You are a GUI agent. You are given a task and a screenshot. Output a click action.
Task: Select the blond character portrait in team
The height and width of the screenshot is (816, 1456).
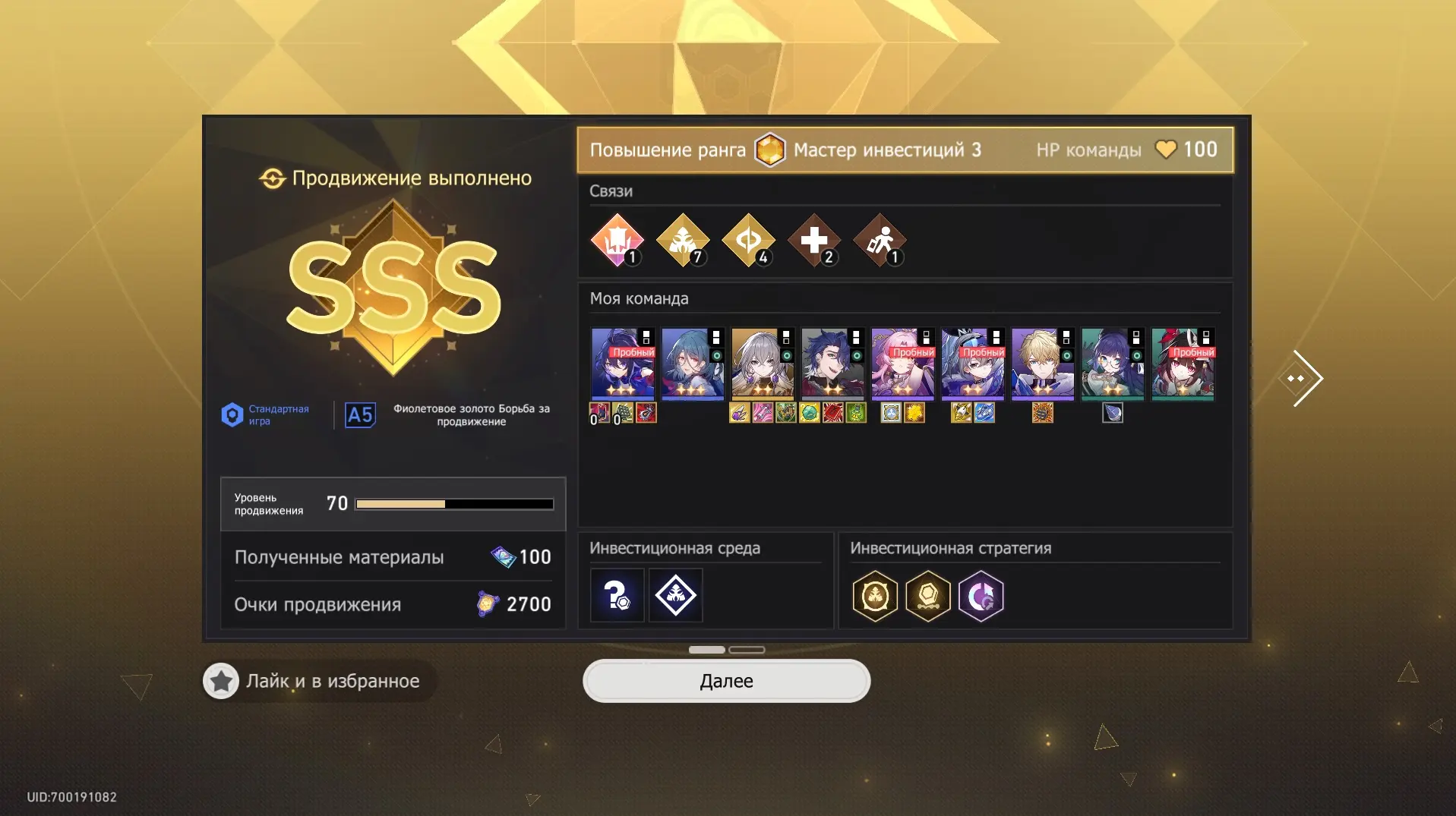pyautogui.click(x=1042, y=364)
